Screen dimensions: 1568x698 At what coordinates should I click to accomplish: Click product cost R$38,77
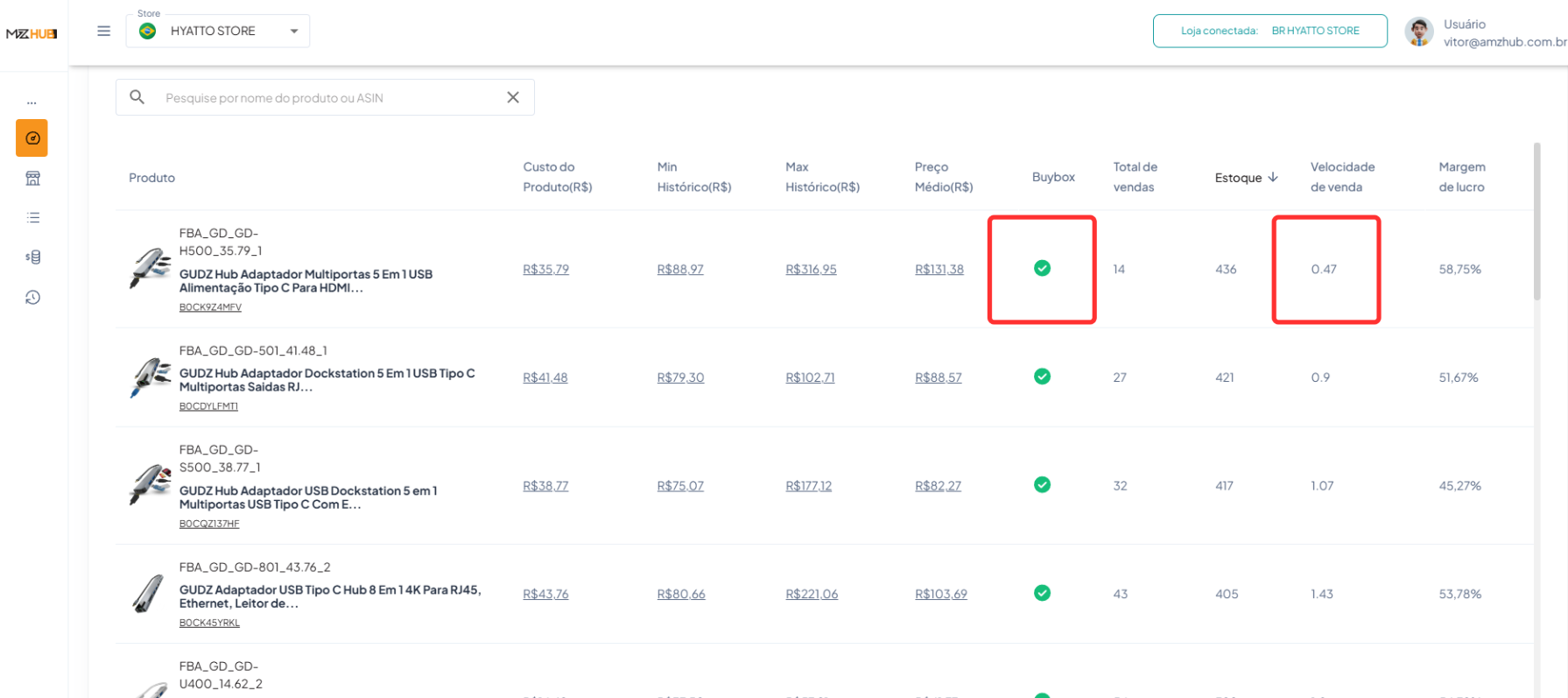click(x=545, y=485)
